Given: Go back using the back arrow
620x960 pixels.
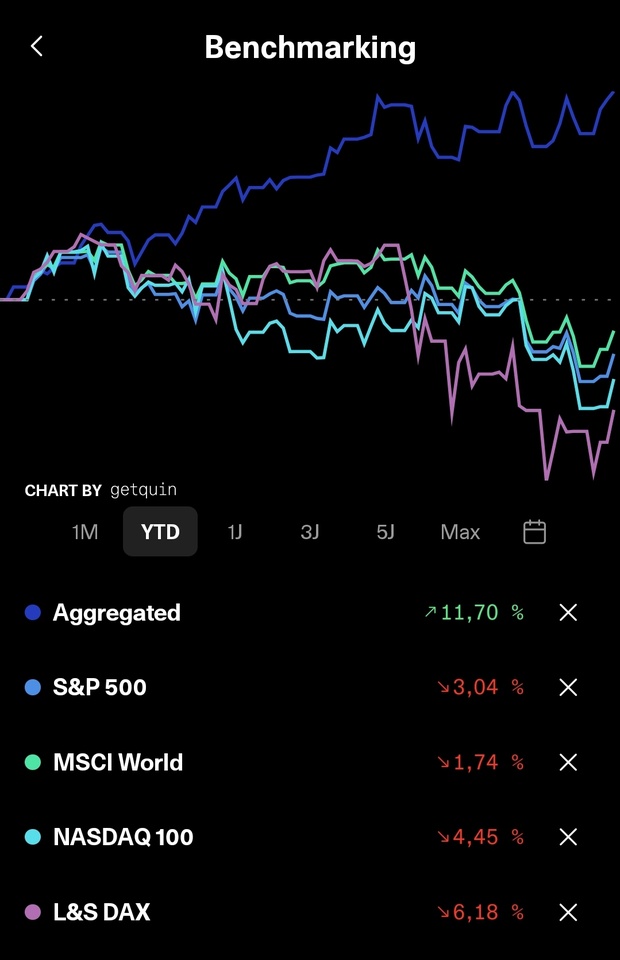Looking at the screenshot, I should (x=37, y=46).
